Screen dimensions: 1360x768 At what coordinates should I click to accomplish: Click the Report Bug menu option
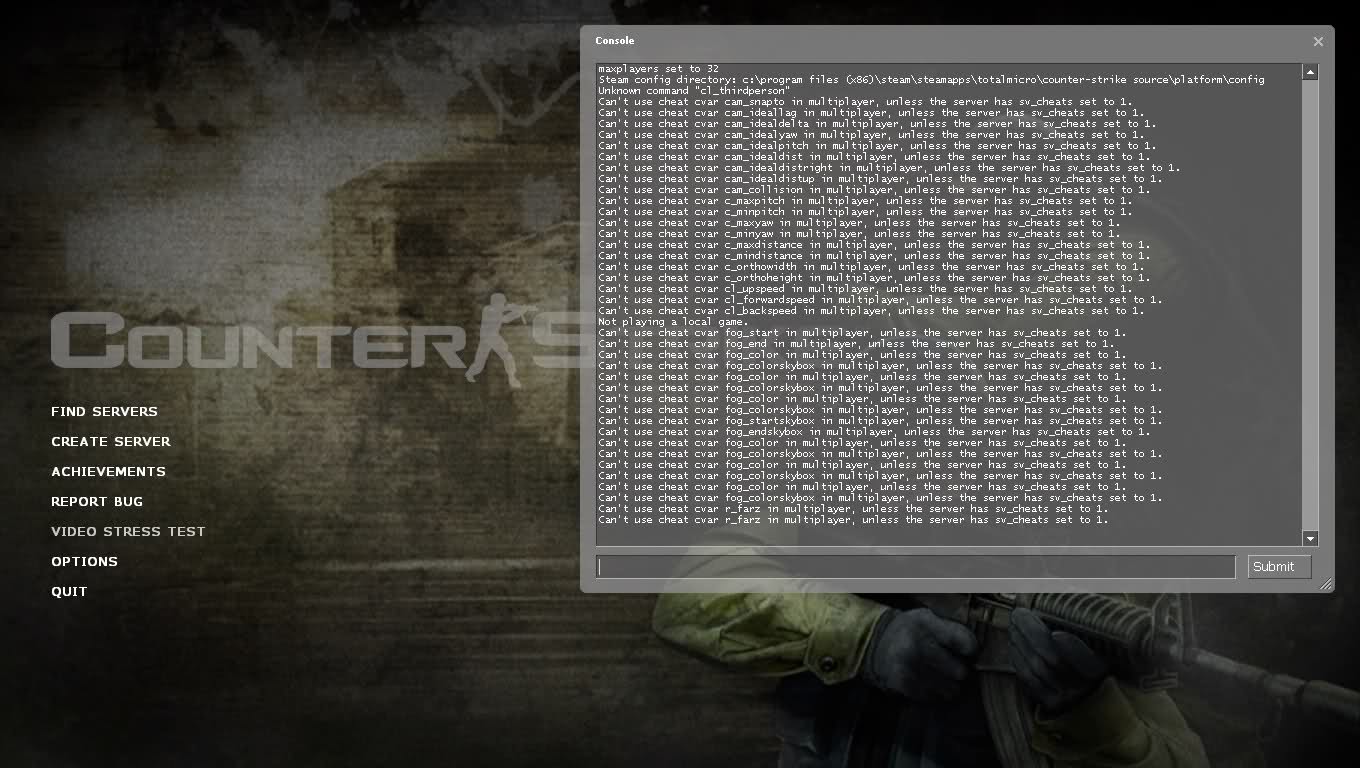coord(97,502)
